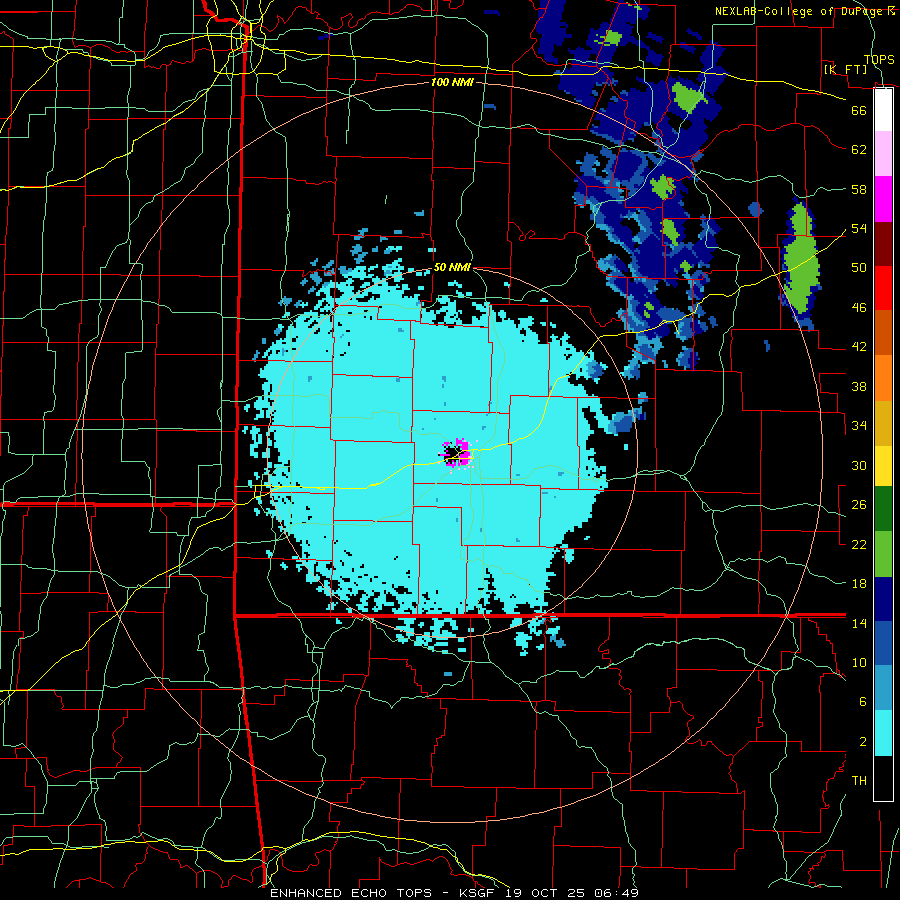Screen dimensions: 900x900
Task: Click the '06:49' timestamp
Action: coord(616,893)
